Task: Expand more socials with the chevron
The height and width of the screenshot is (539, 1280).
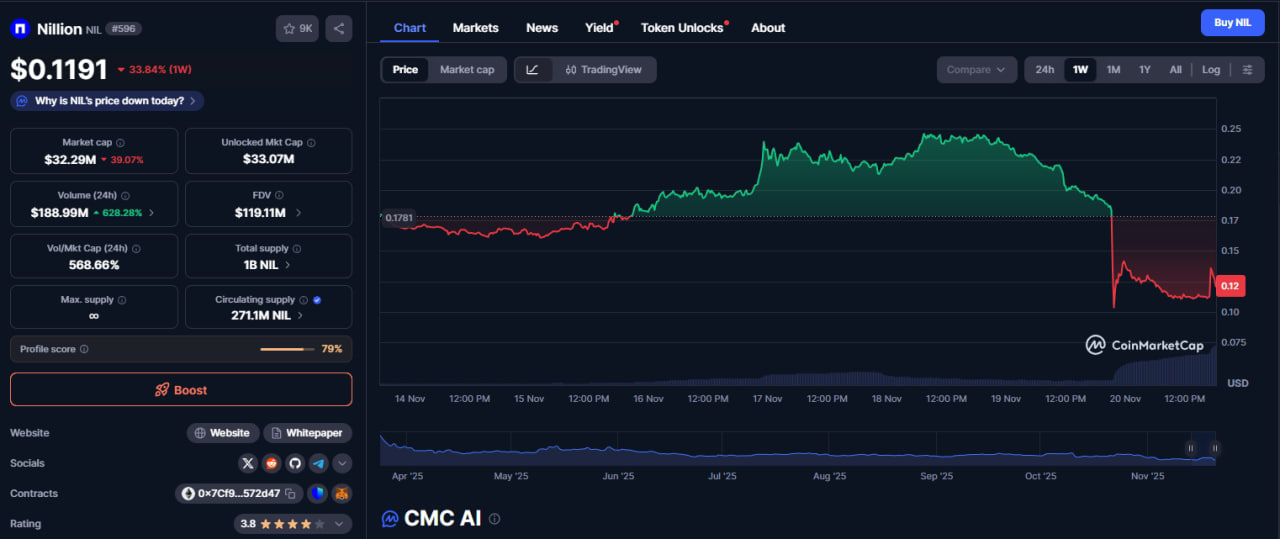Action: pyautogui.click(x=342, y=463)
